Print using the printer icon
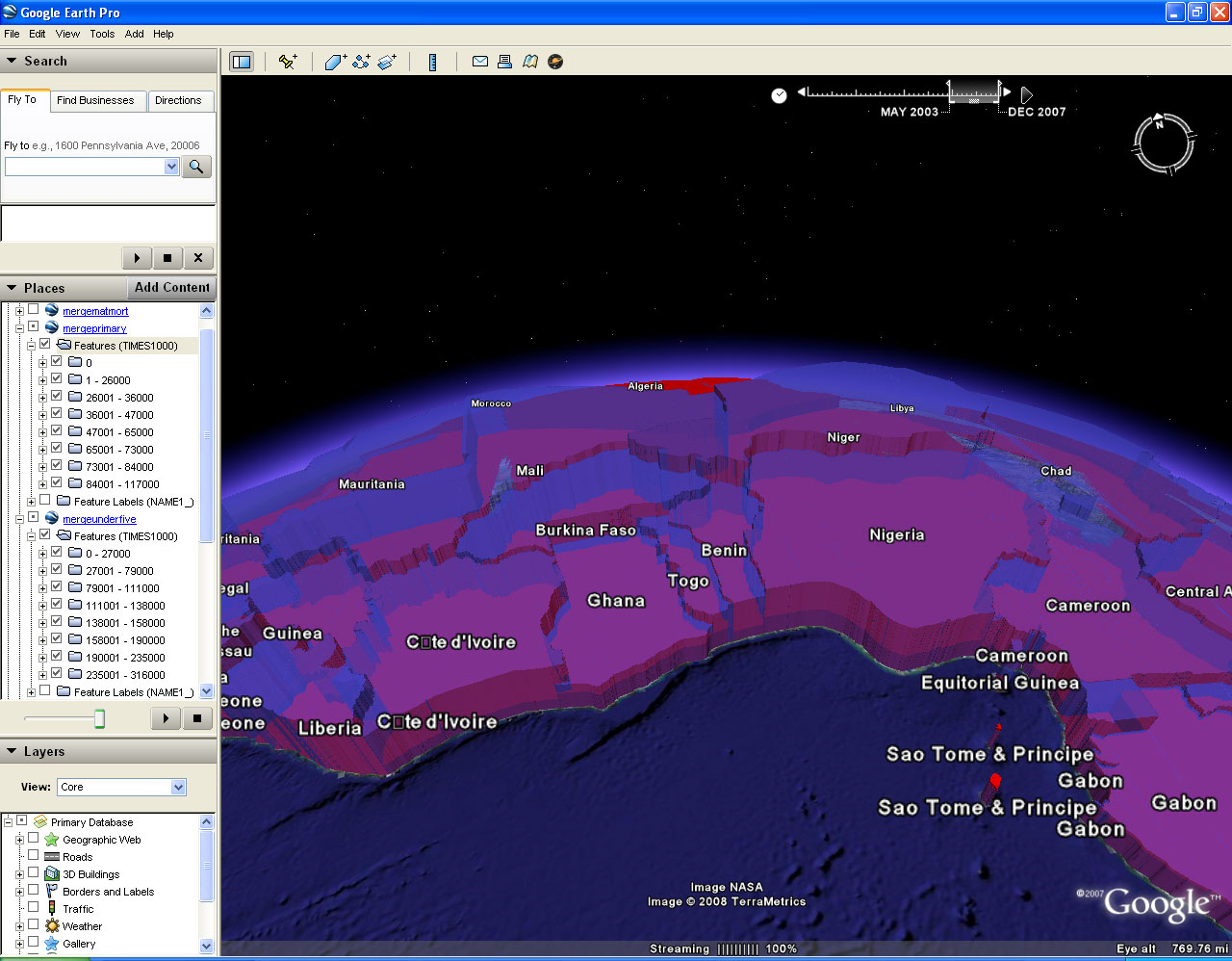 504,62
